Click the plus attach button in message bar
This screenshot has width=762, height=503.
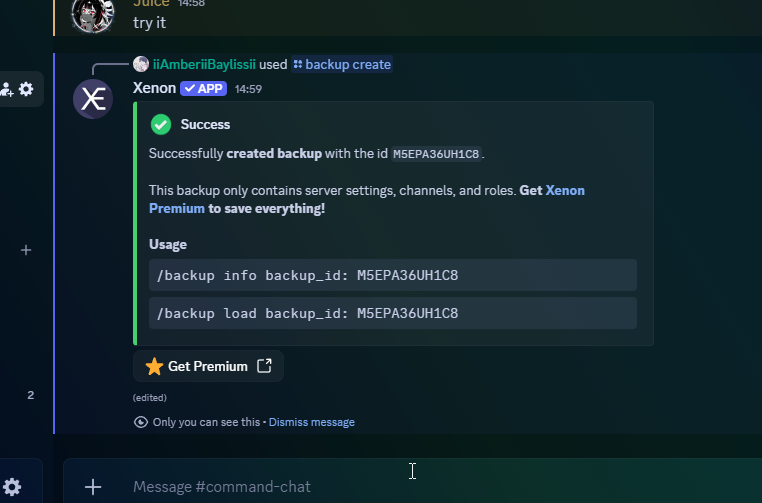click(93, 487)
